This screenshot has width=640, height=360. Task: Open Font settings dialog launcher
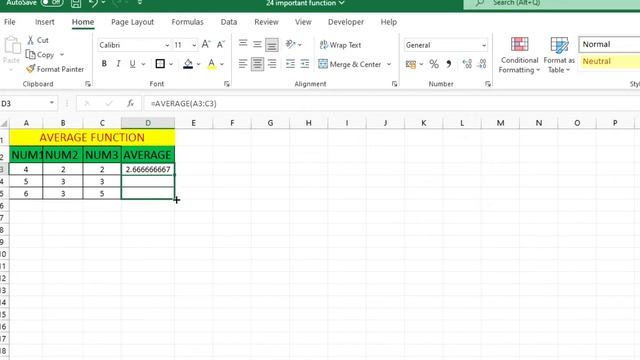(227, 84)
